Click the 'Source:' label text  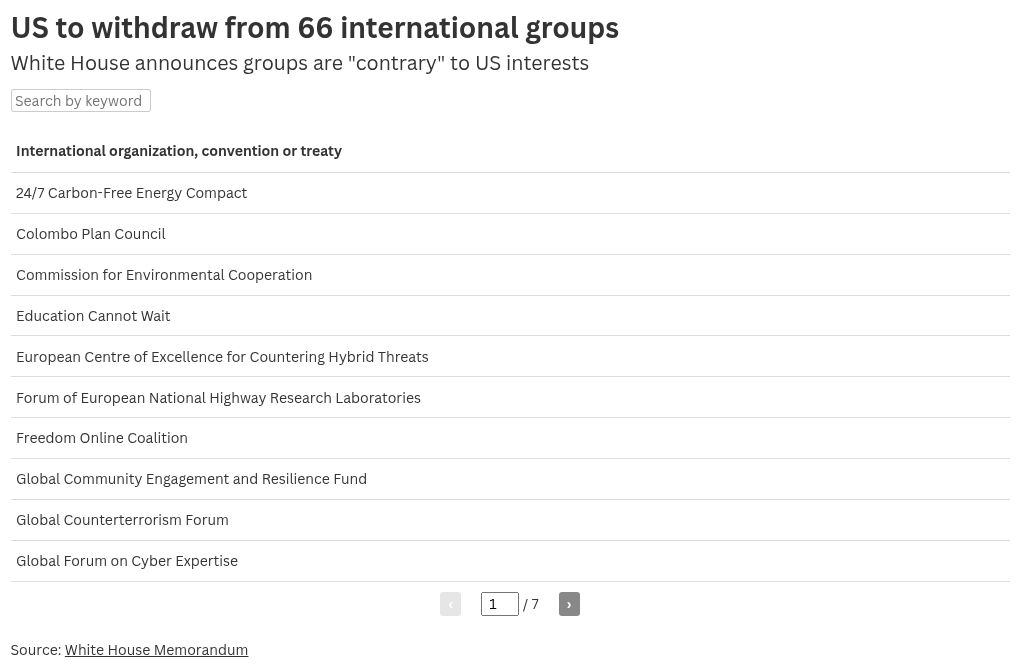click(36, 650)
